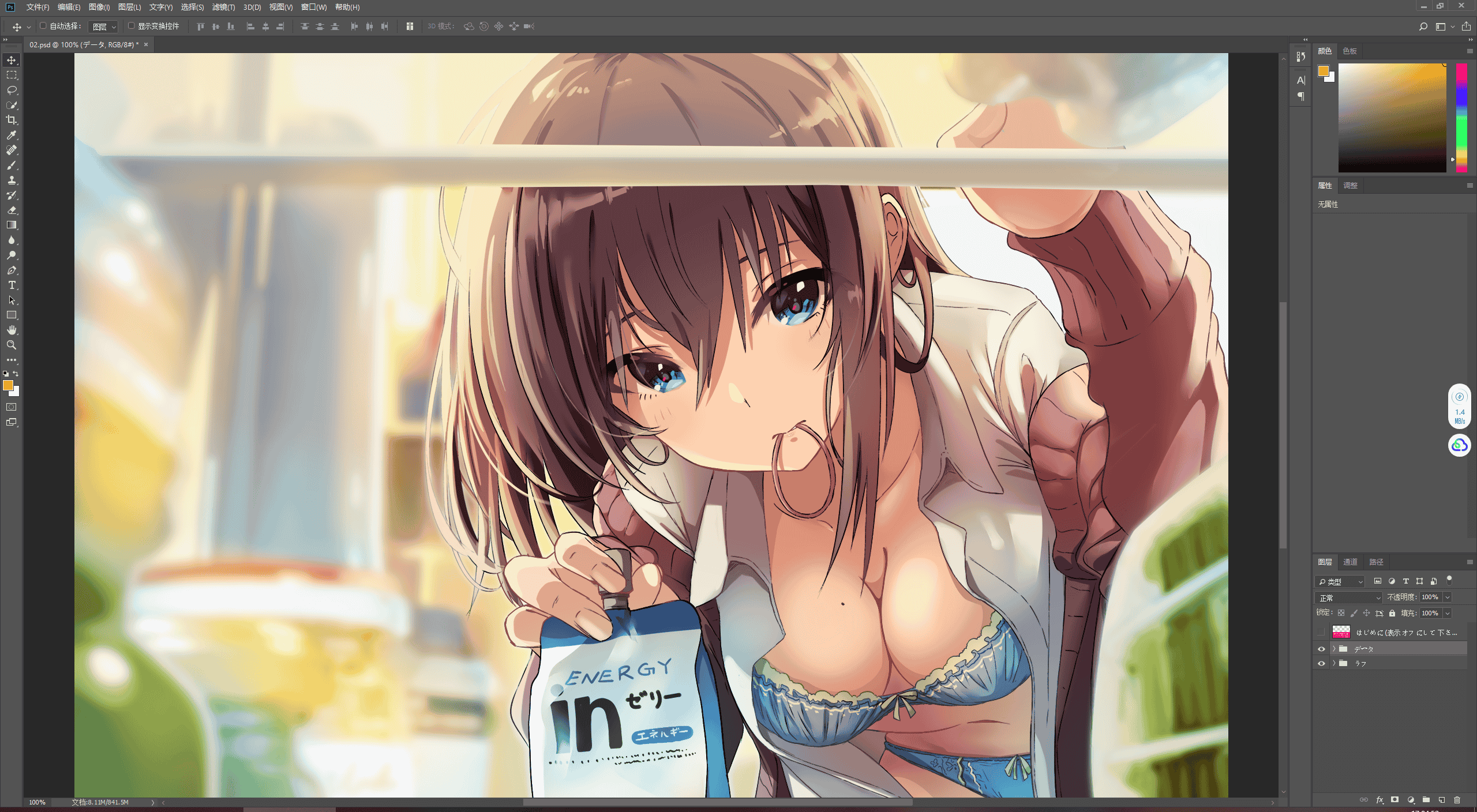Expand the ラフ layer group
The width and height of the screenshot is (1477, 812).
1333,663
